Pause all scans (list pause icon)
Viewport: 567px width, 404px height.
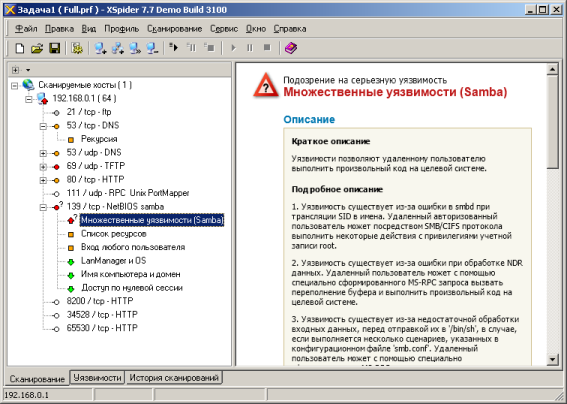(x=191, y=47)
